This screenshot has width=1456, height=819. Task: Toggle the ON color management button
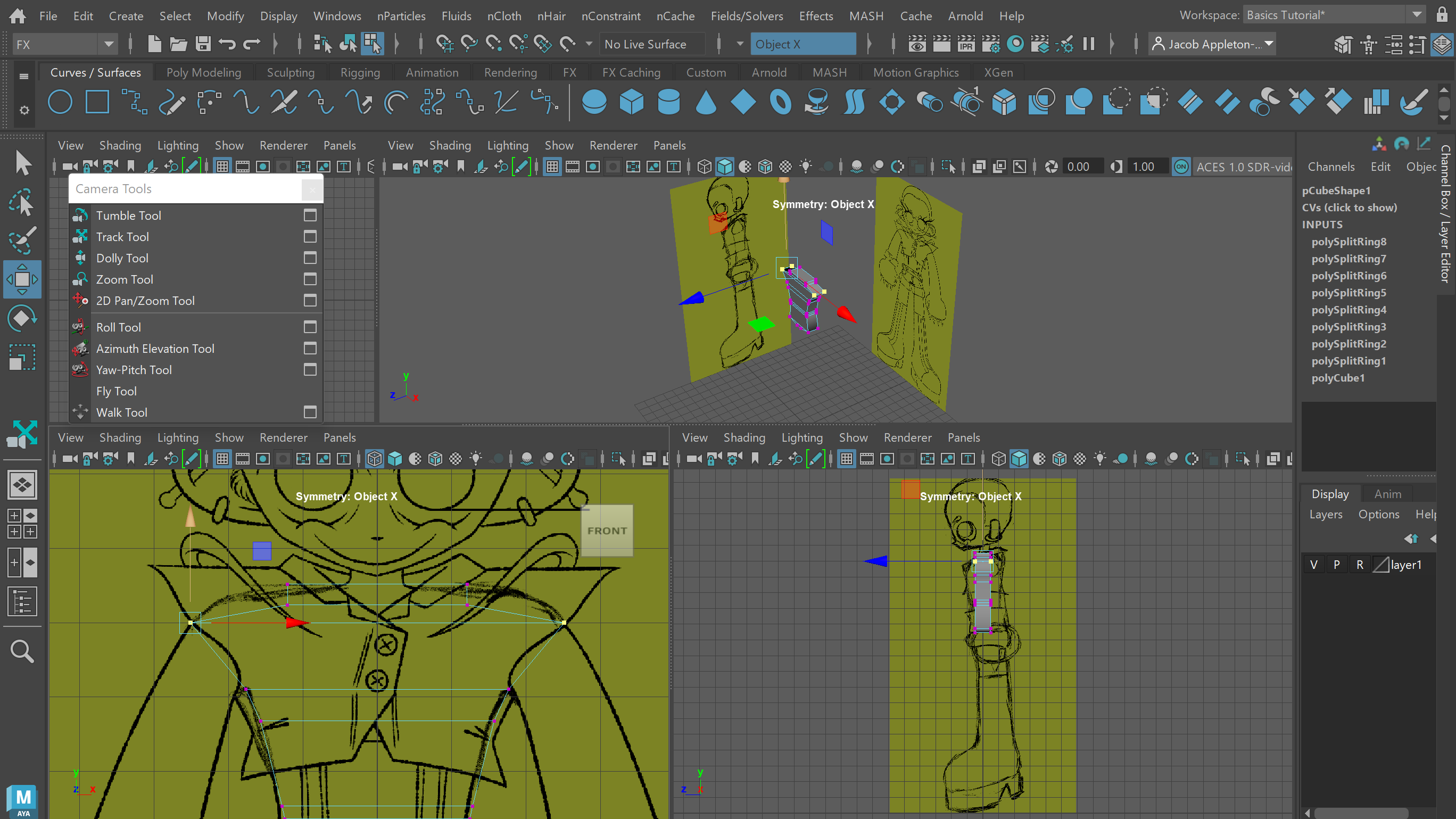1181,167
